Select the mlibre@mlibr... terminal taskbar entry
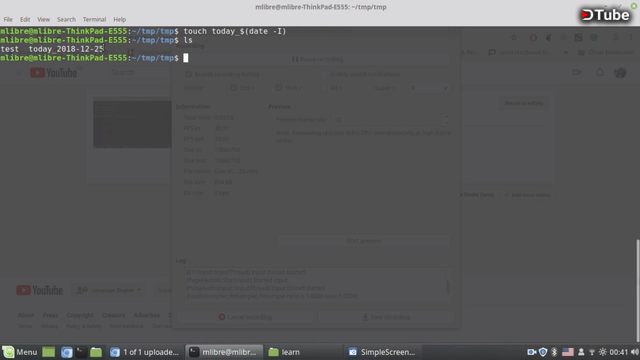640x360 pixels. coord(224,352)
